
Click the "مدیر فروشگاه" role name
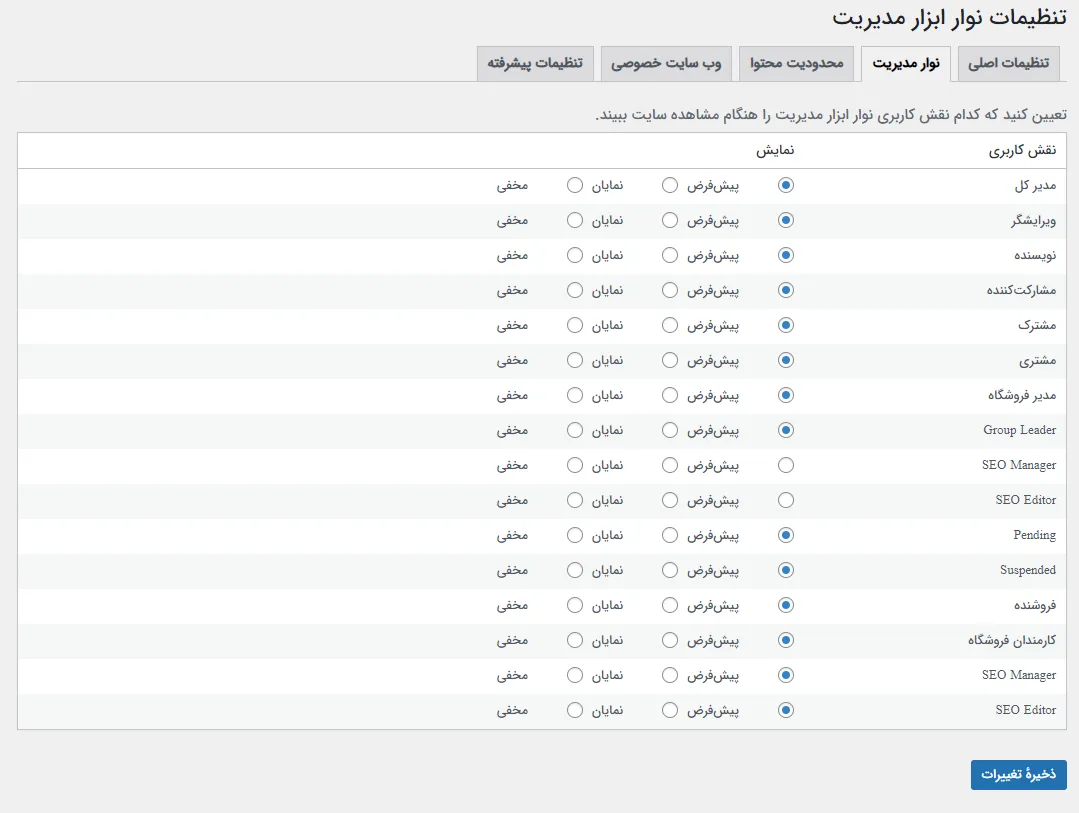(1022, 395)
